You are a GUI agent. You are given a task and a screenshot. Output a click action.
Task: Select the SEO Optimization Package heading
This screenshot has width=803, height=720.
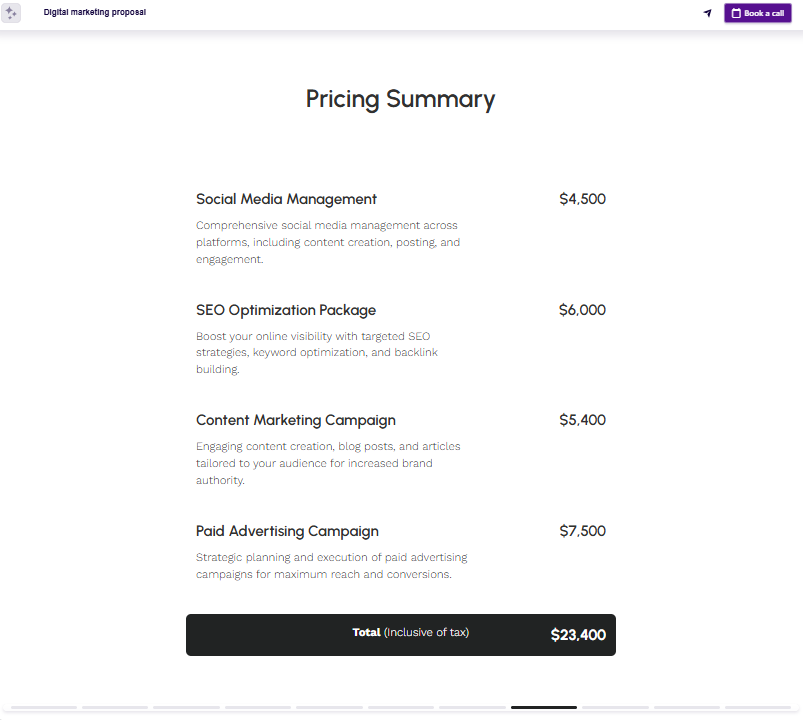click(286, 310)
